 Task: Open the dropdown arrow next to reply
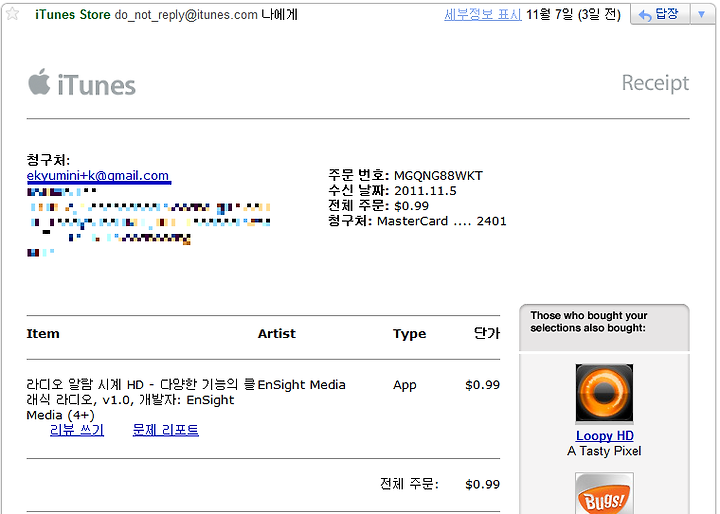702,15
